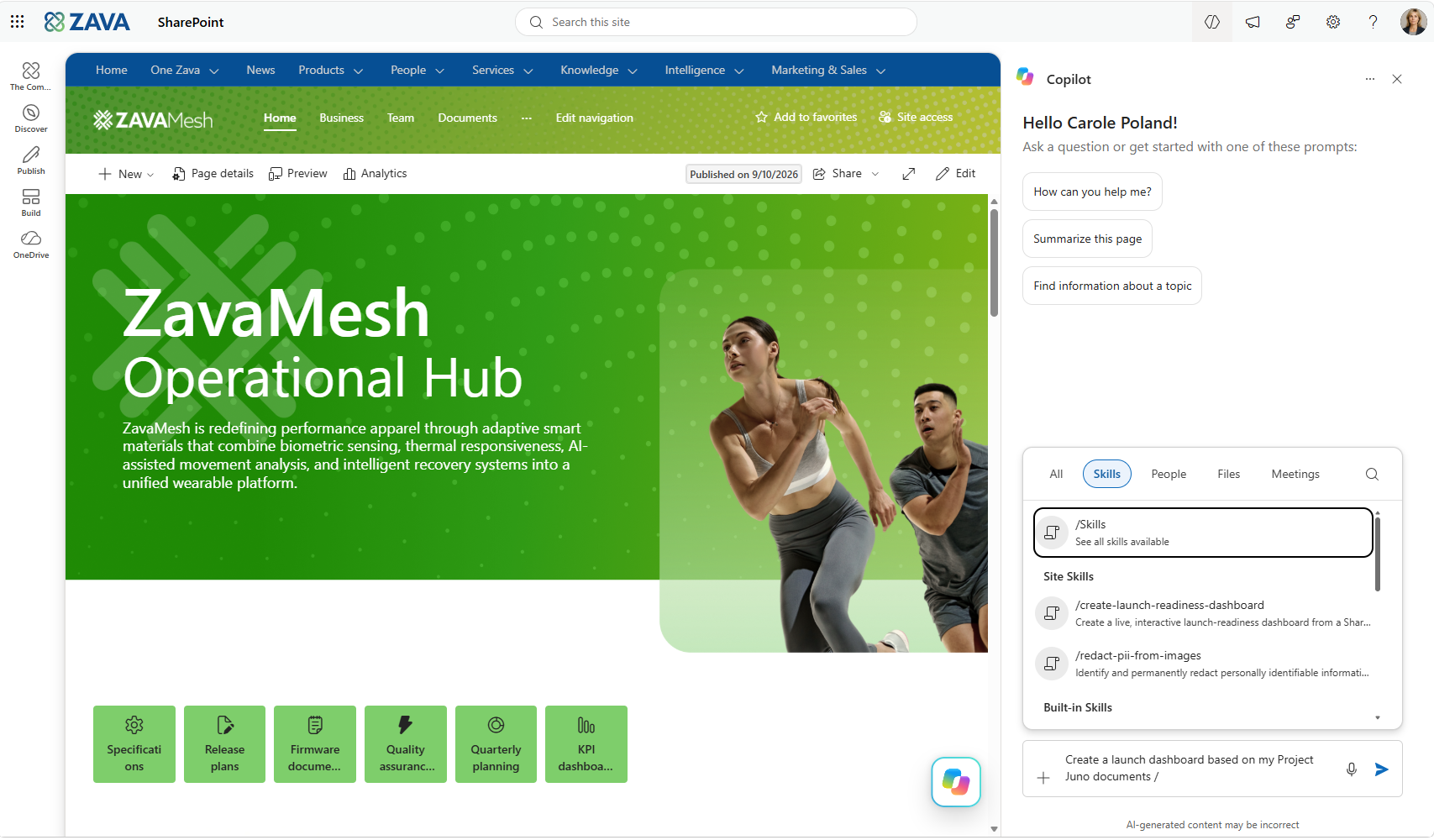Open the New dropdown

tap(126, 174)
